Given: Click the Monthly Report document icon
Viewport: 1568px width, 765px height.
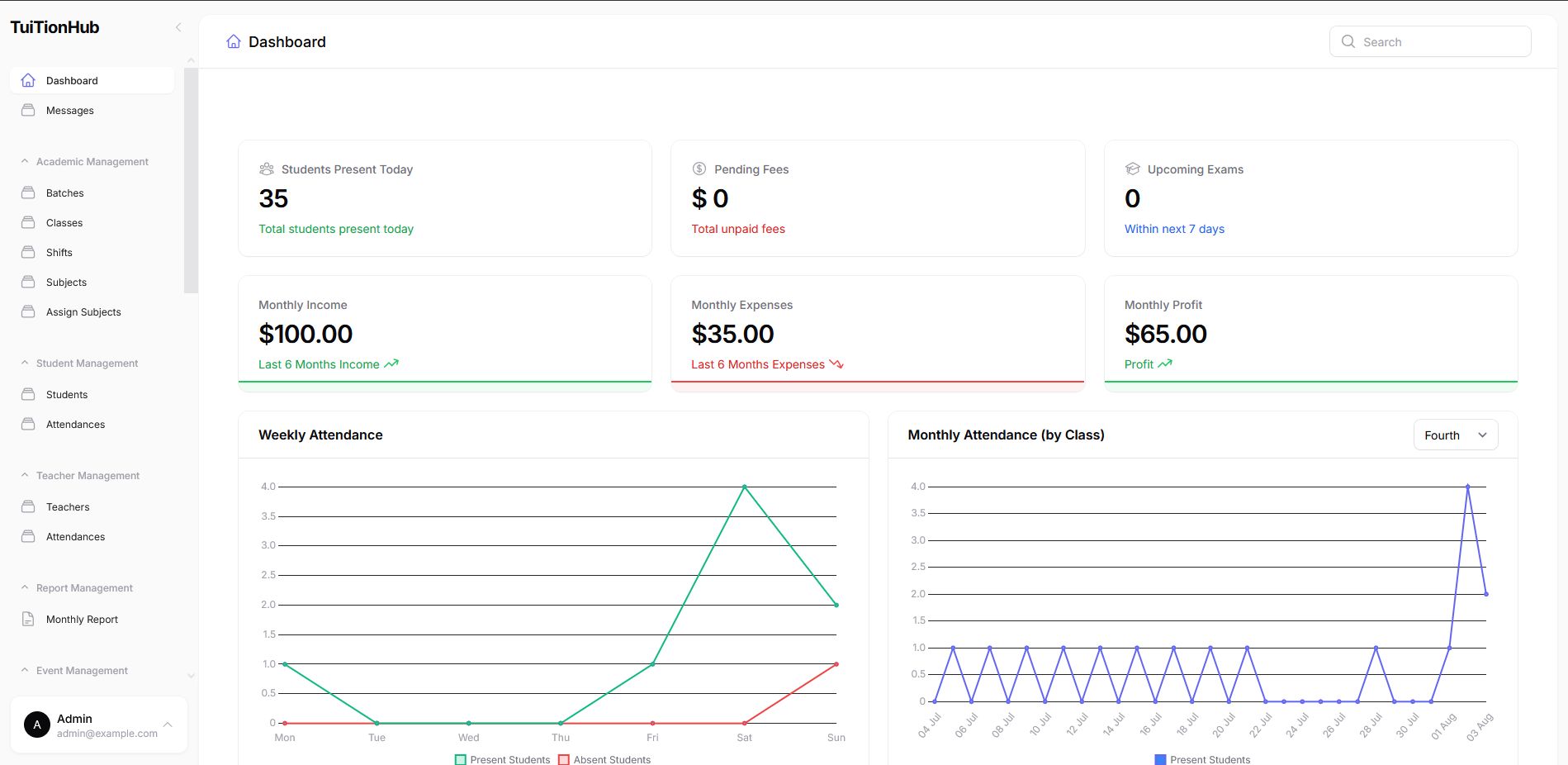Looking at the screenshot, I should 28,619.
